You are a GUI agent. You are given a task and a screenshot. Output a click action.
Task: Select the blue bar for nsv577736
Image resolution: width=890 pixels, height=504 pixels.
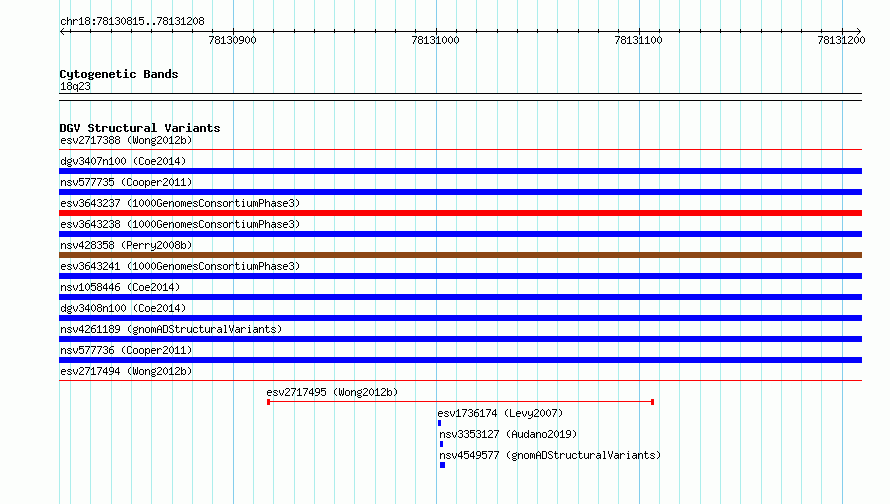pos(460,360)
